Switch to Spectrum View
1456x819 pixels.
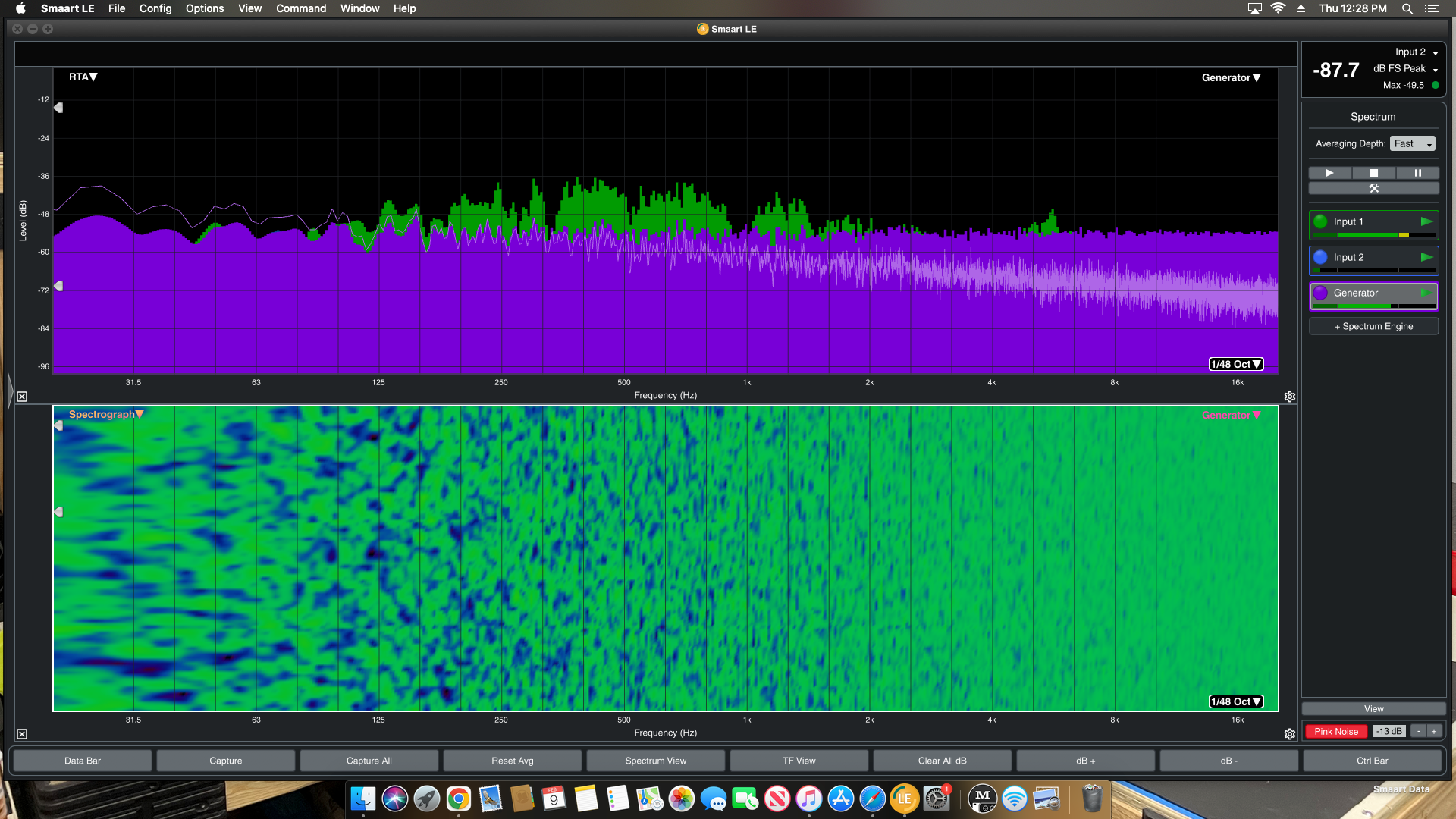coord(656,761)
